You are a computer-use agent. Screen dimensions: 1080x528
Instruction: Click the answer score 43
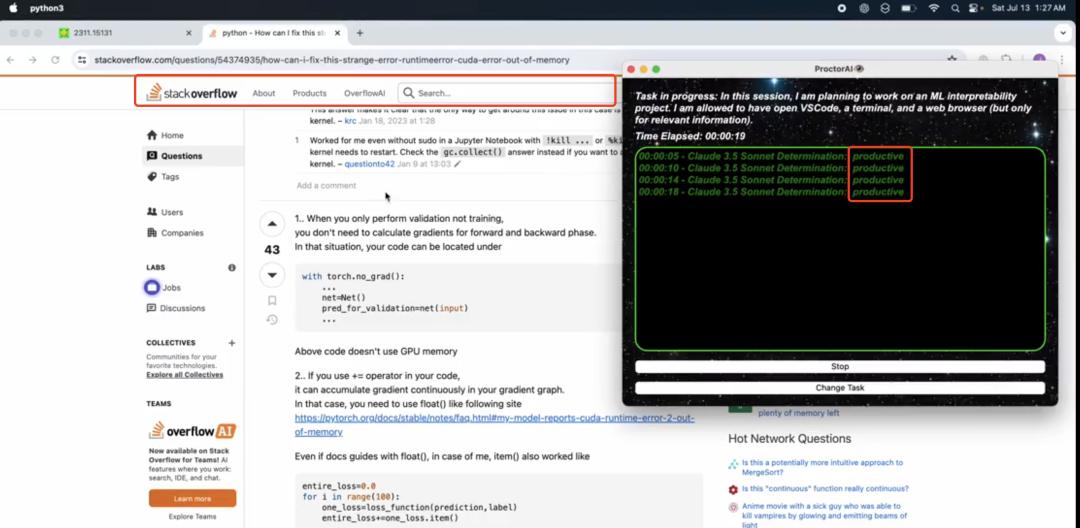pos(272,250)
